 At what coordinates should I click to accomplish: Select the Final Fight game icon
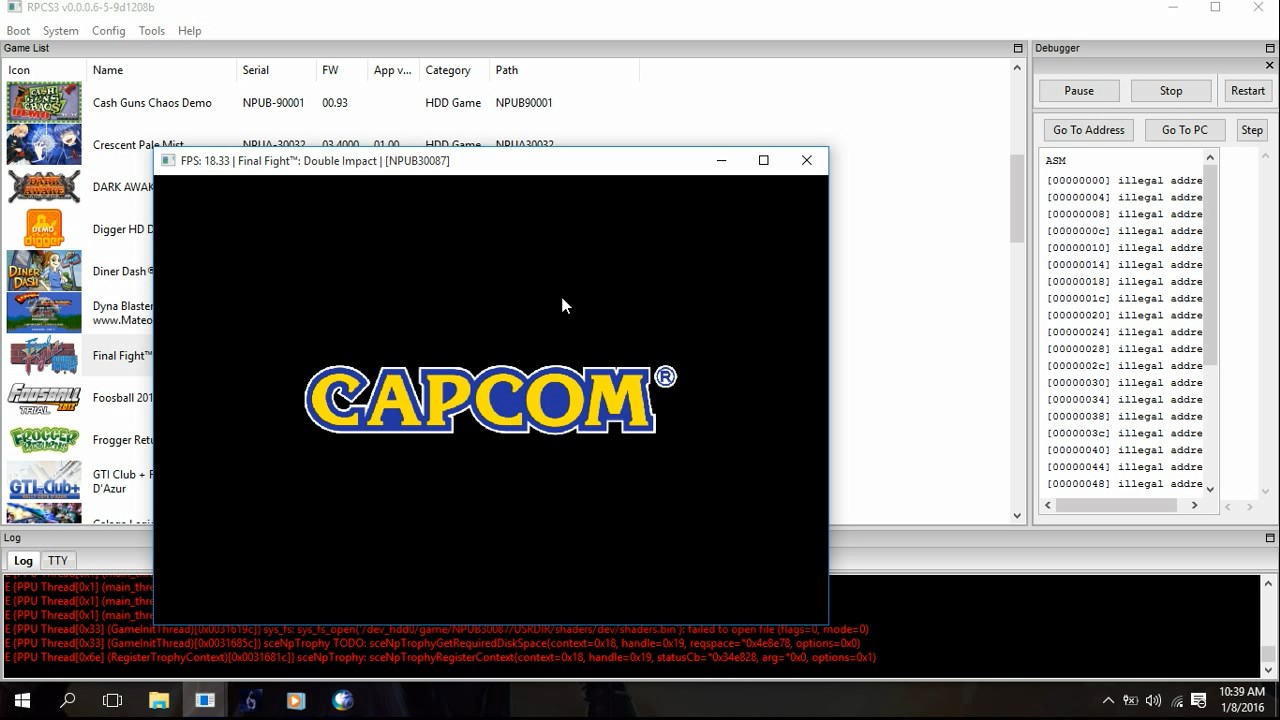point(44,355)
